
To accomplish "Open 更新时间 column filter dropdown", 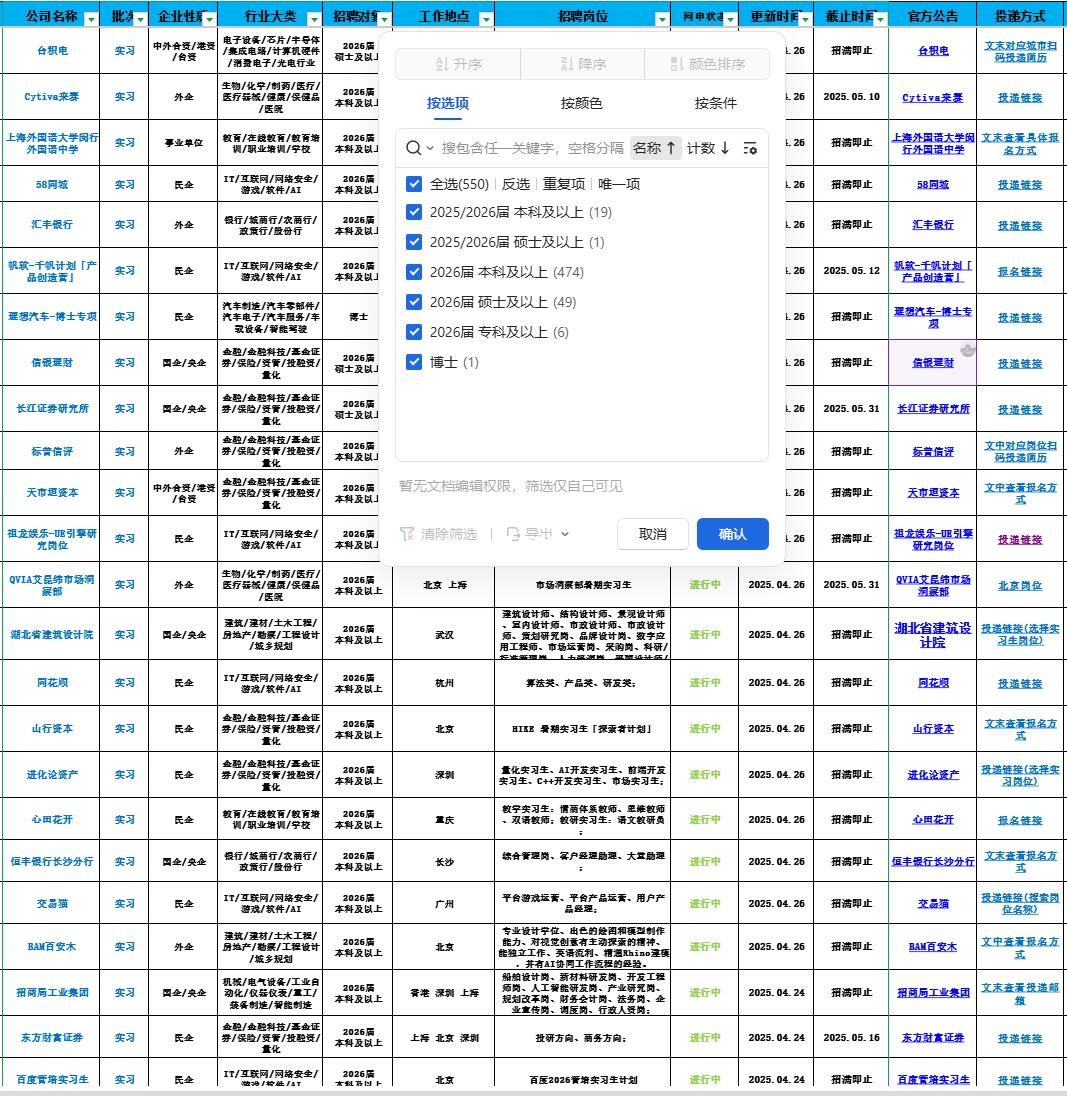I will [x=805, y=19].
